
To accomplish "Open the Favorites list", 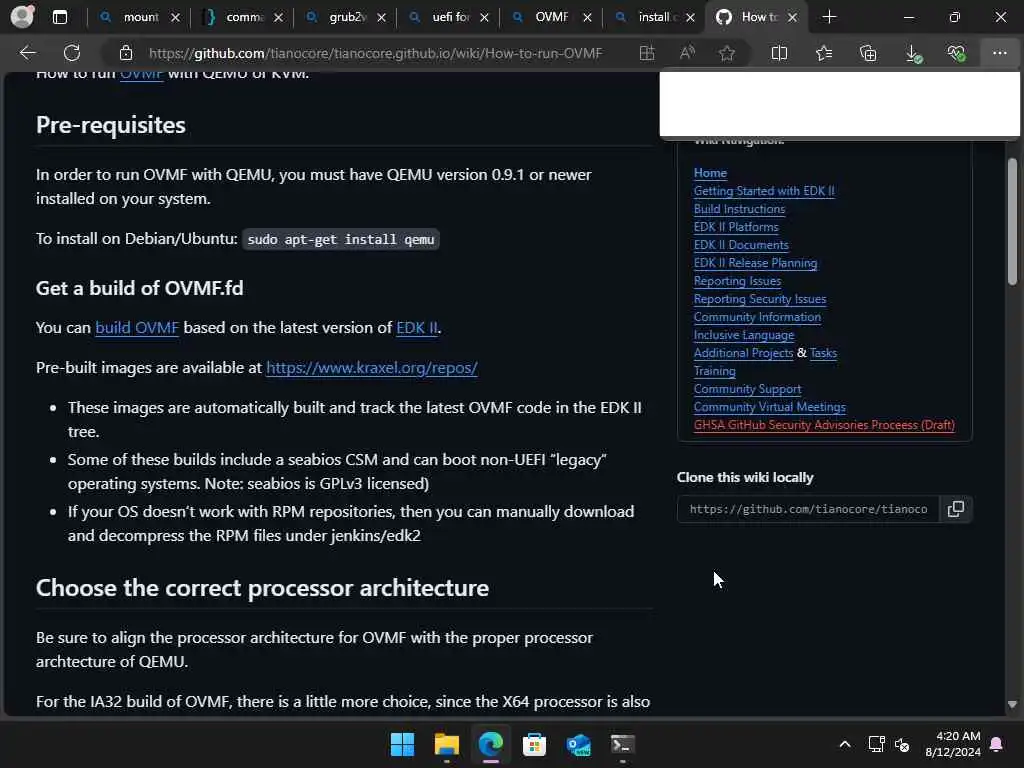I will pos(824,53).
